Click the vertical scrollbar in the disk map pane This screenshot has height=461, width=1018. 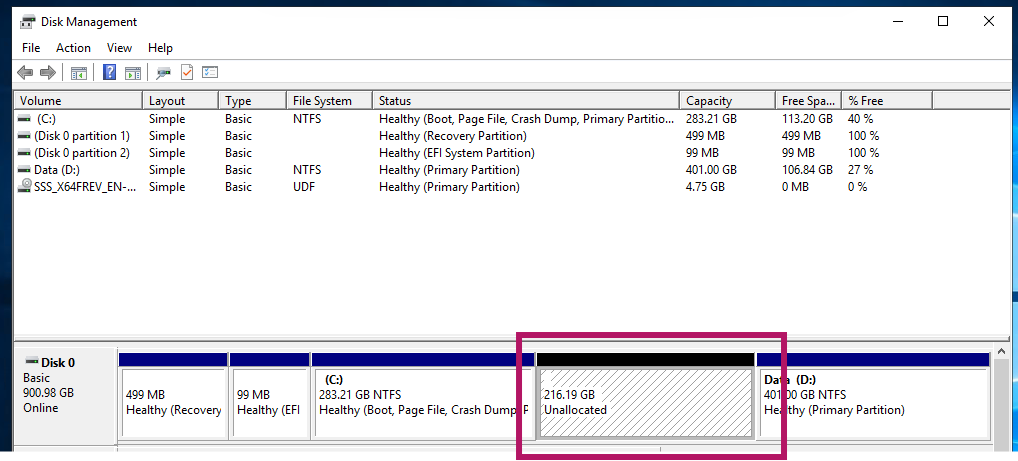point(1002,399)
